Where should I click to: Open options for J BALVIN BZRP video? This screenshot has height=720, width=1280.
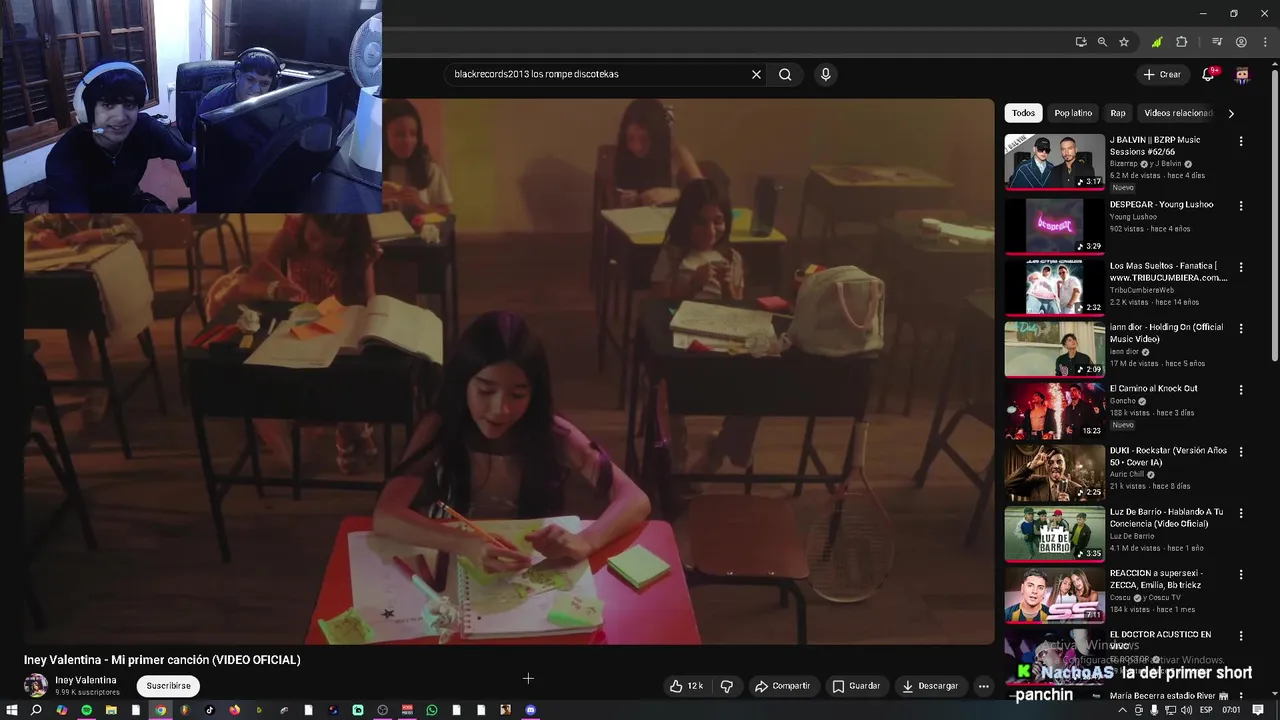click(x=1241, y=142)
